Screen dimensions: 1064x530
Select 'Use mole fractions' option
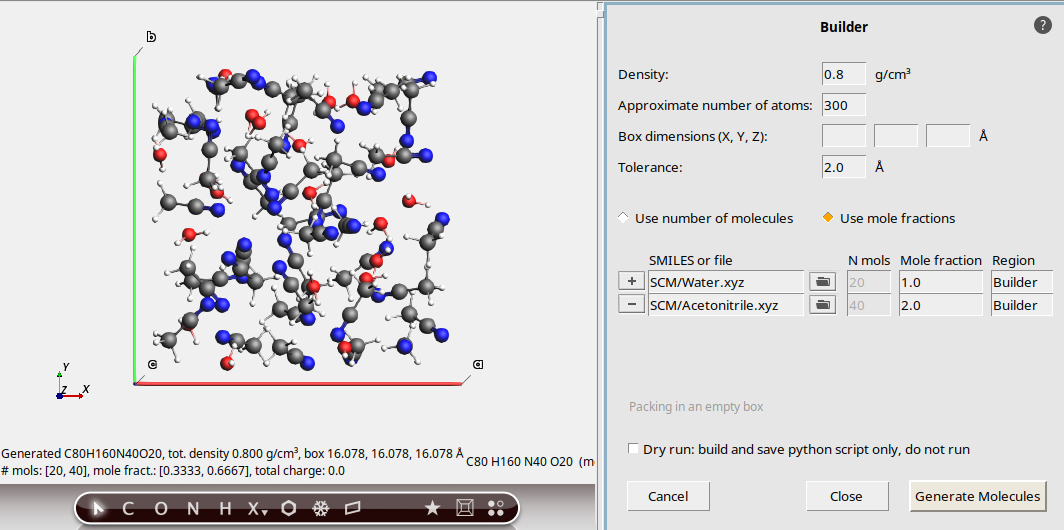click(x=828, y=218)
